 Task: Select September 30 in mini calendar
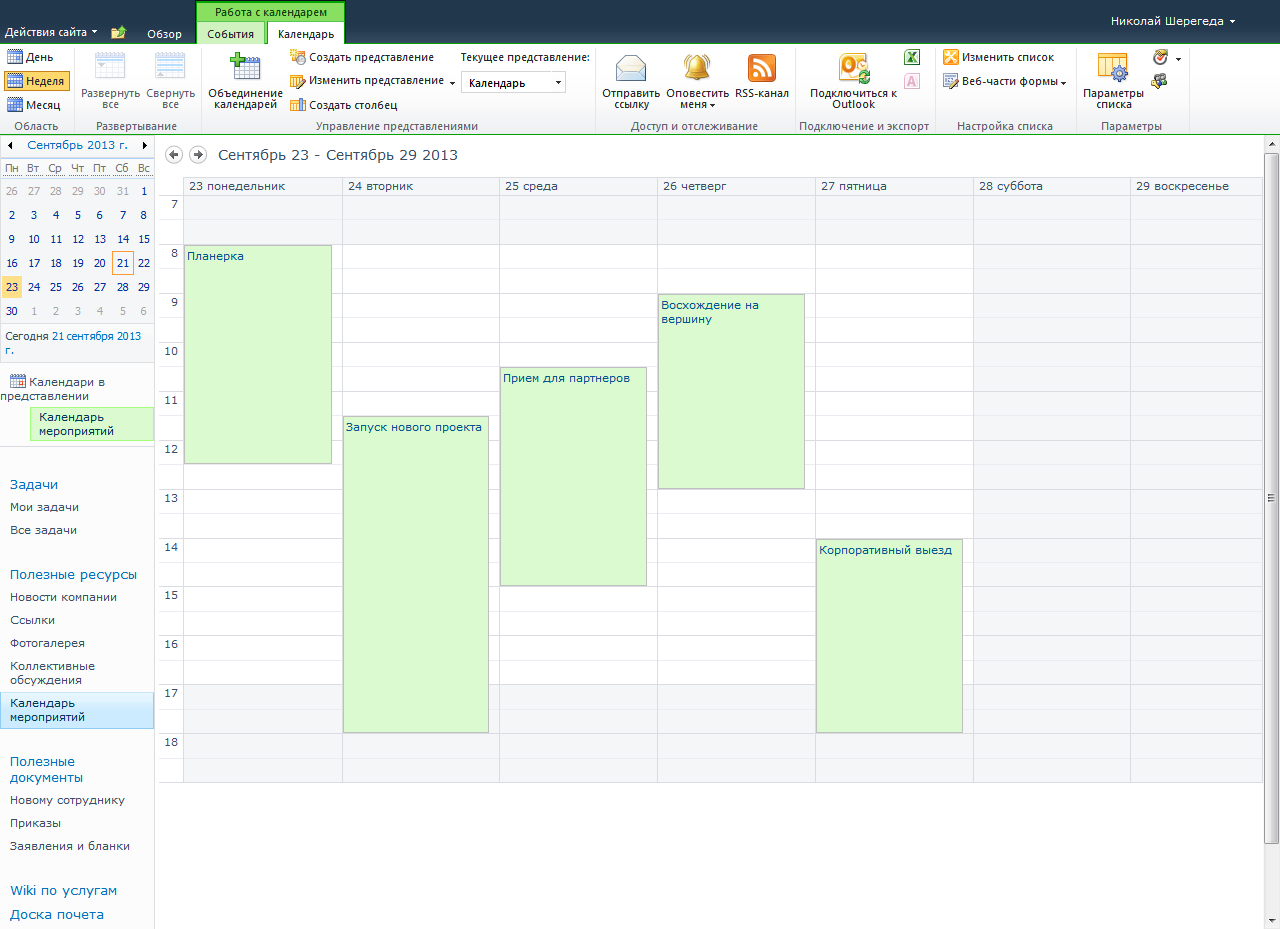pyautogui.click(x=11, y=311)
